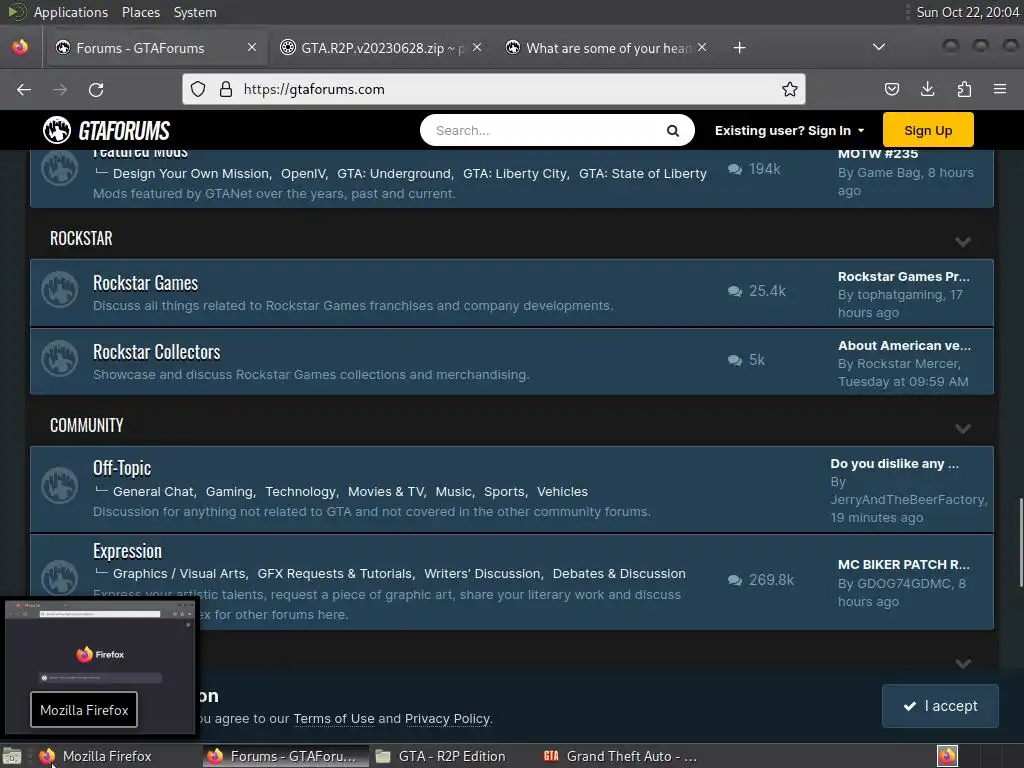This screenshot has height=768, width=1024.
Task: Open the Applications menu
Action: pos(71,12)
